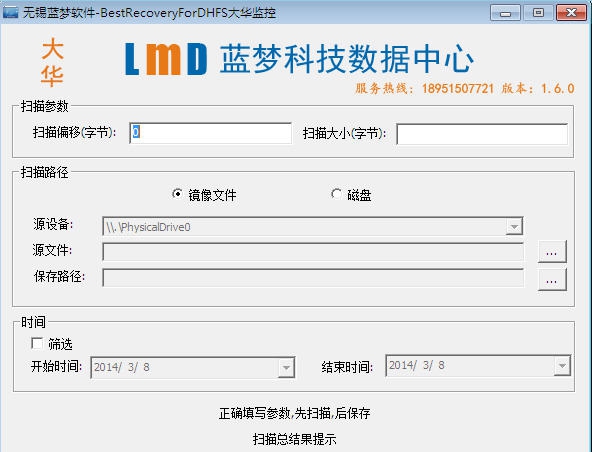592x452 pixels.
Task: Focus the 扫描偏移(字节) input field
Action: [210, 133]
